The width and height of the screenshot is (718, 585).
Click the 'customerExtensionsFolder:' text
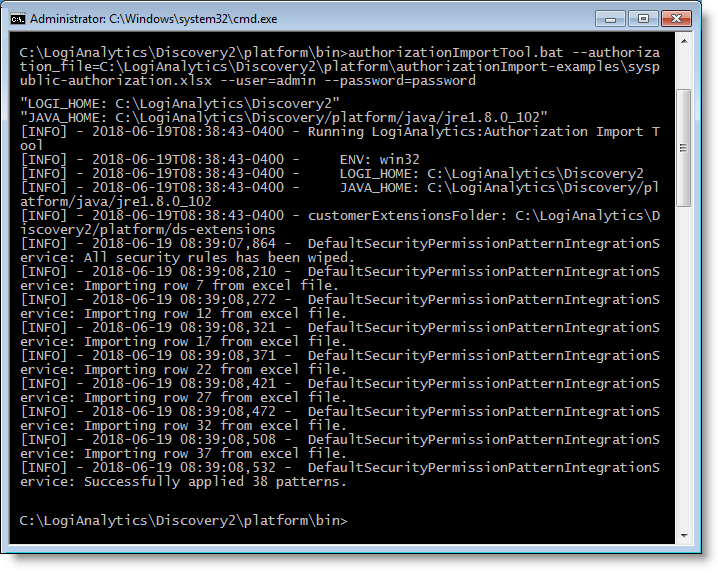click(x=407, y=215)
